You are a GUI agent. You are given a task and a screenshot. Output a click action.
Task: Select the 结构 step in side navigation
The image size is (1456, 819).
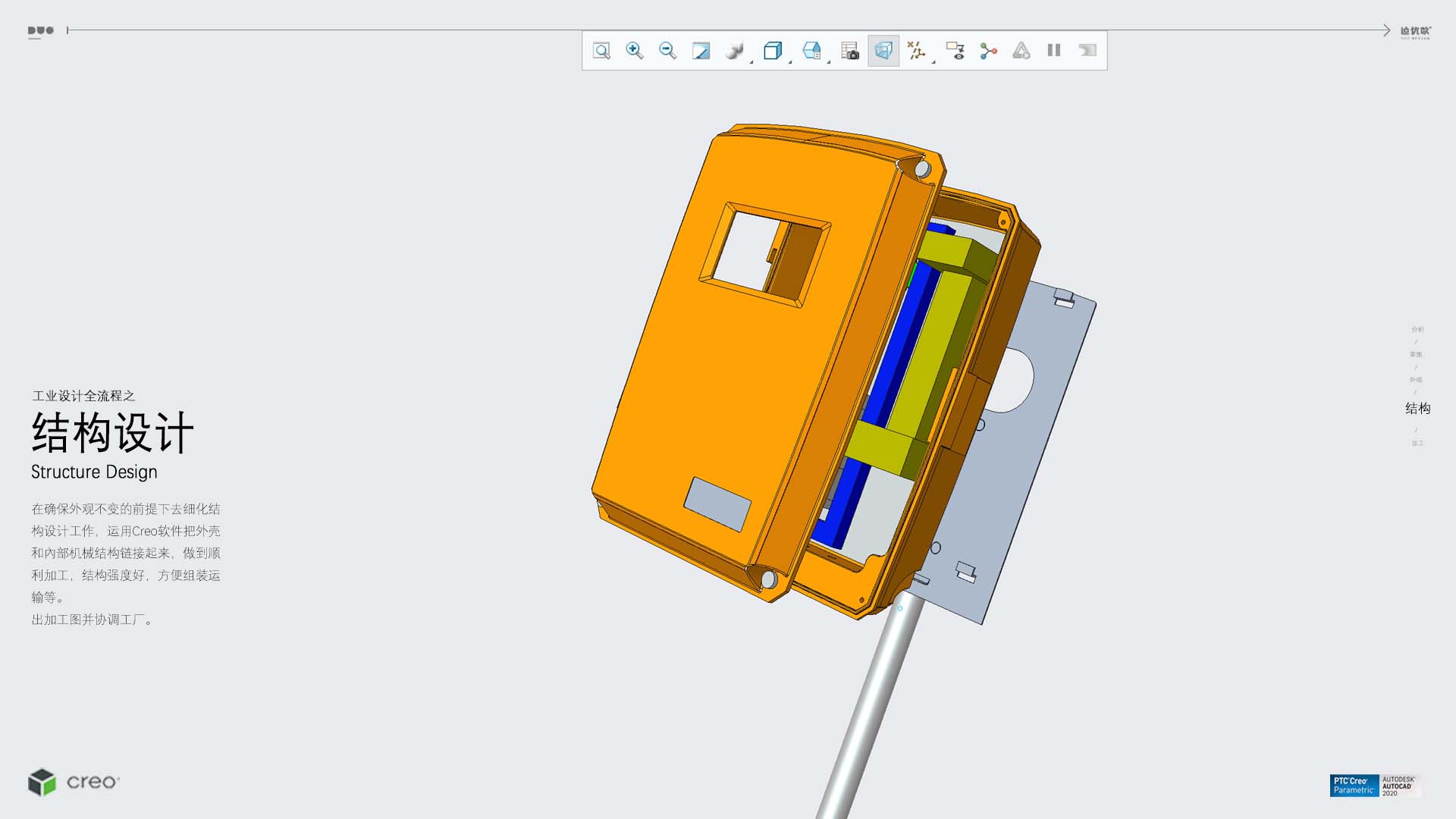1417,409
